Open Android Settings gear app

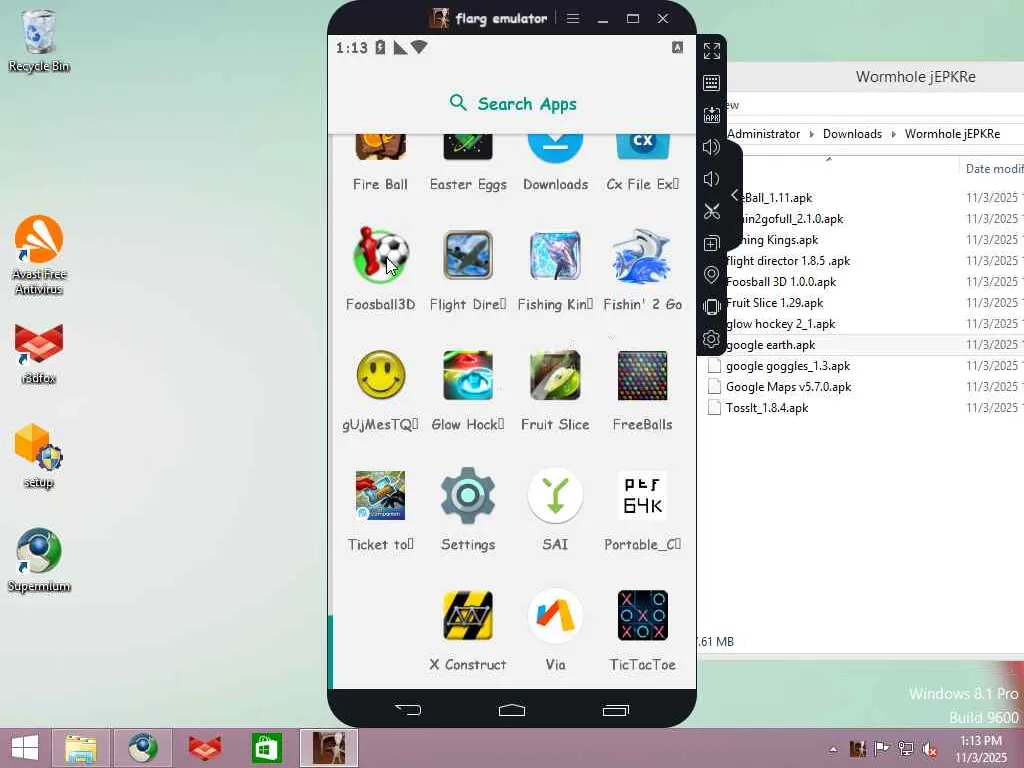[x=468, y=495]
